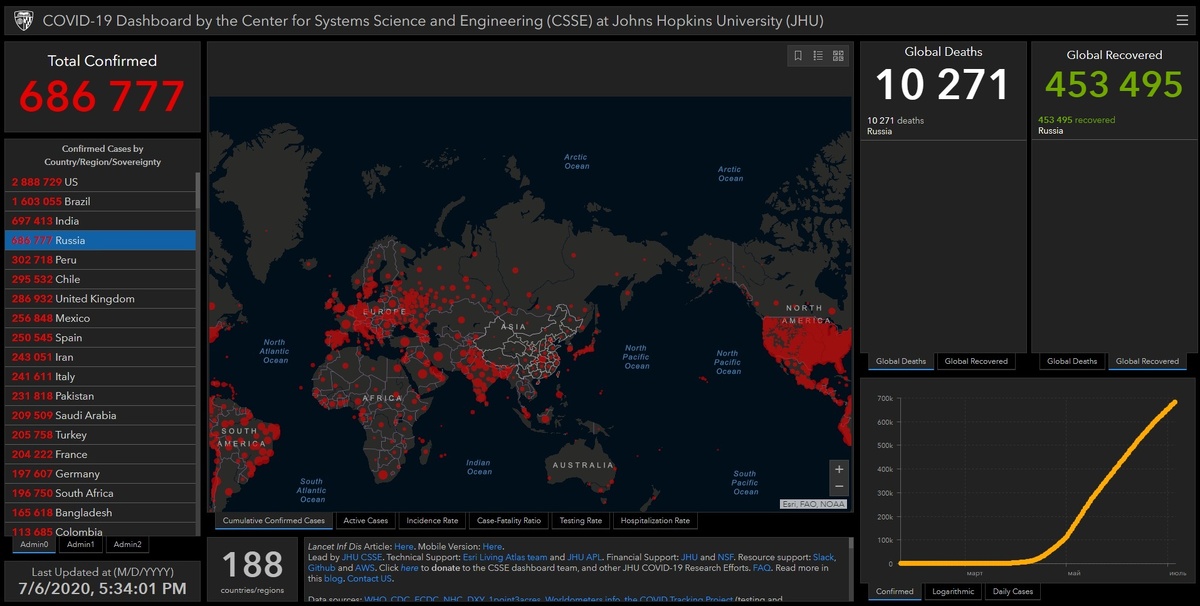
Task: Switch chart to Daily Cases tab
Action: coord(1013,591)
